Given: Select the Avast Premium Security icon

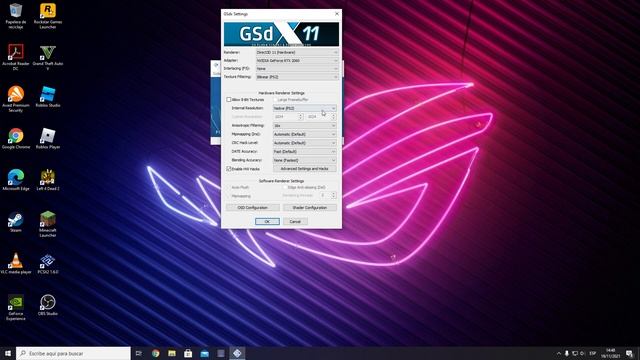Looking at the screenshot, I should (x=16, y=99).
